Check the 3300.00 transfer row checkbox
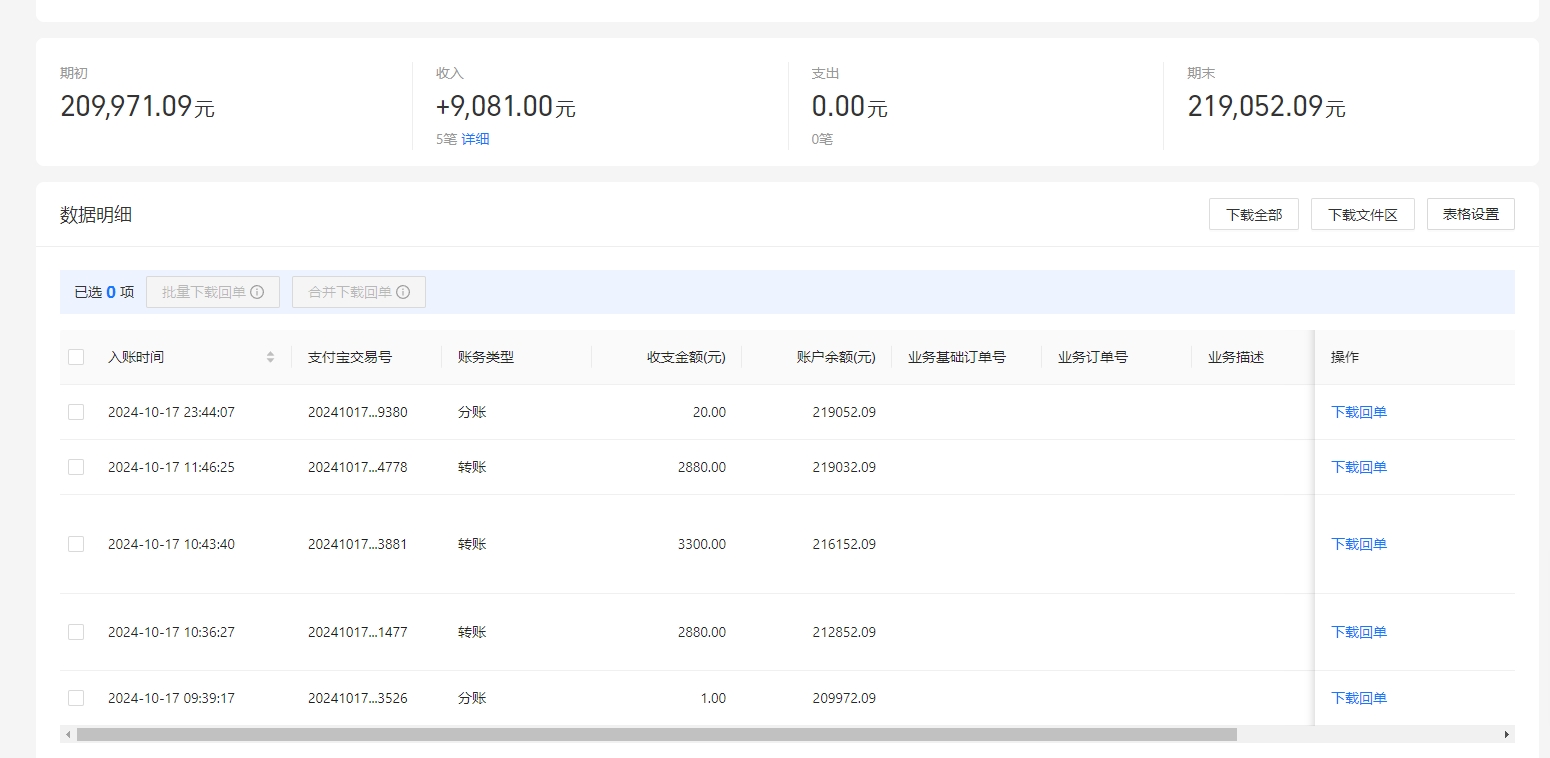Image resolution: width=1550 pixels, height=758 pixels. (x=76, y=543)
